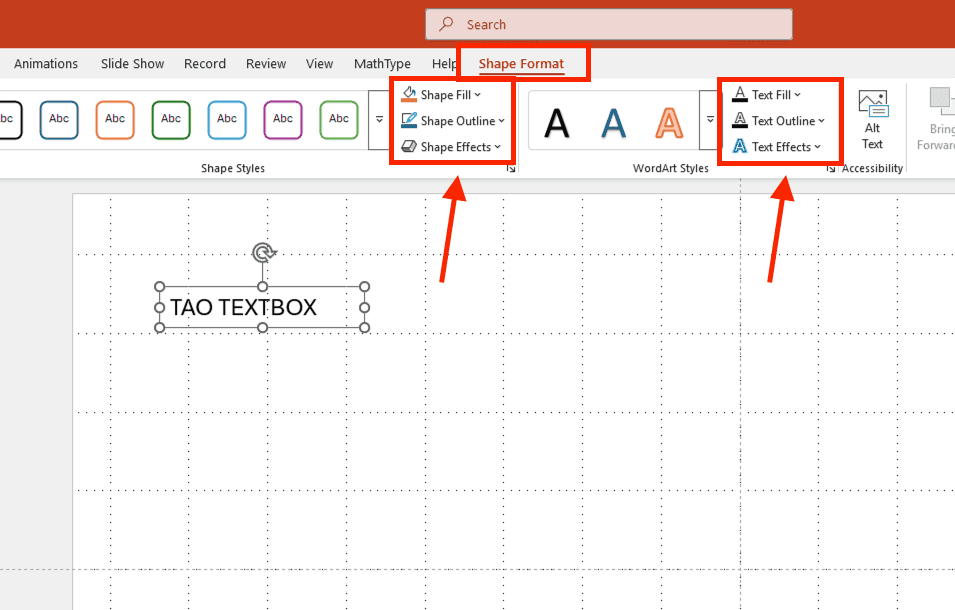Open Alt Text accessibility tool

872,120
